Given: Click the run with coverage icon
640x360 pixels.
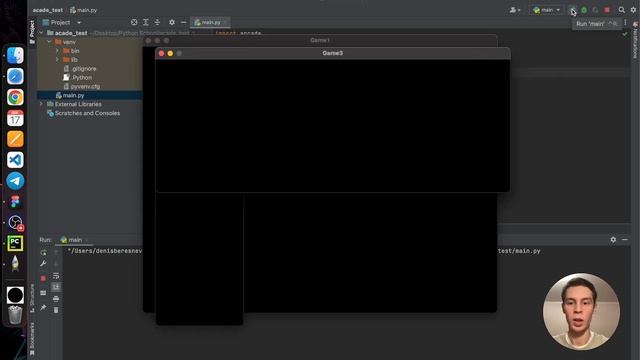Looking at the screenshot, I should 596,10.
